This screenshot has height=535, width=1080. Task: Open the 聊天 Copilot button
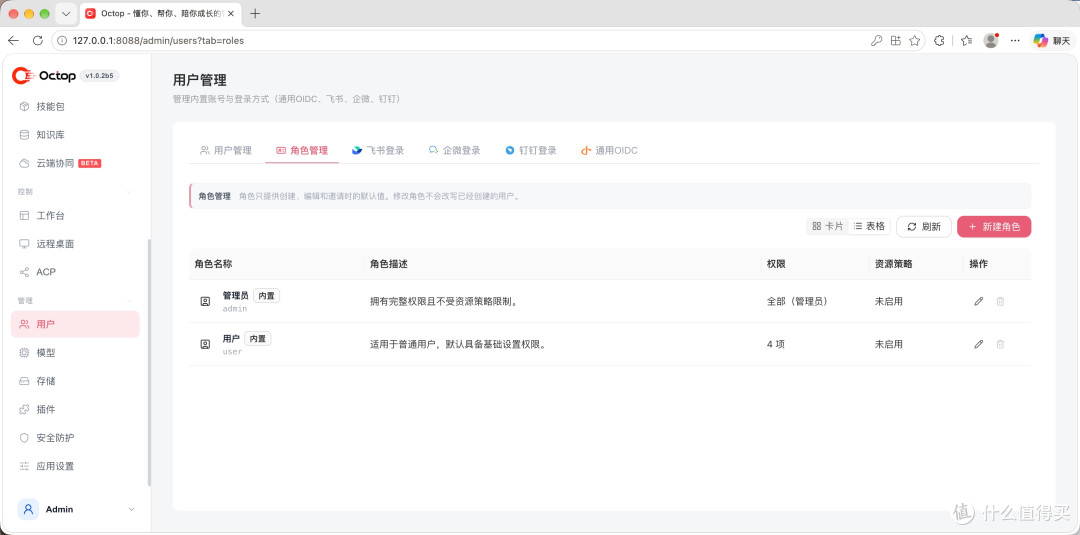click(x=1053, y=41)
